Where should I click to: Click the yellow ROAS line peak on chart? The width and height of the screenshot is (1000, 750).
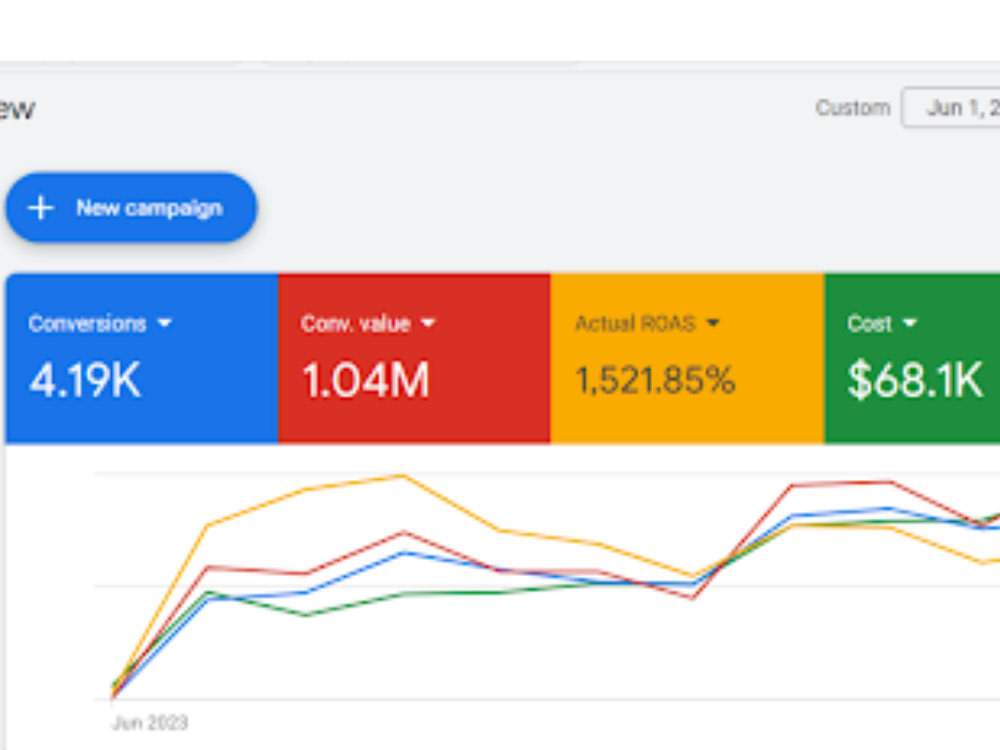point(402,476)
